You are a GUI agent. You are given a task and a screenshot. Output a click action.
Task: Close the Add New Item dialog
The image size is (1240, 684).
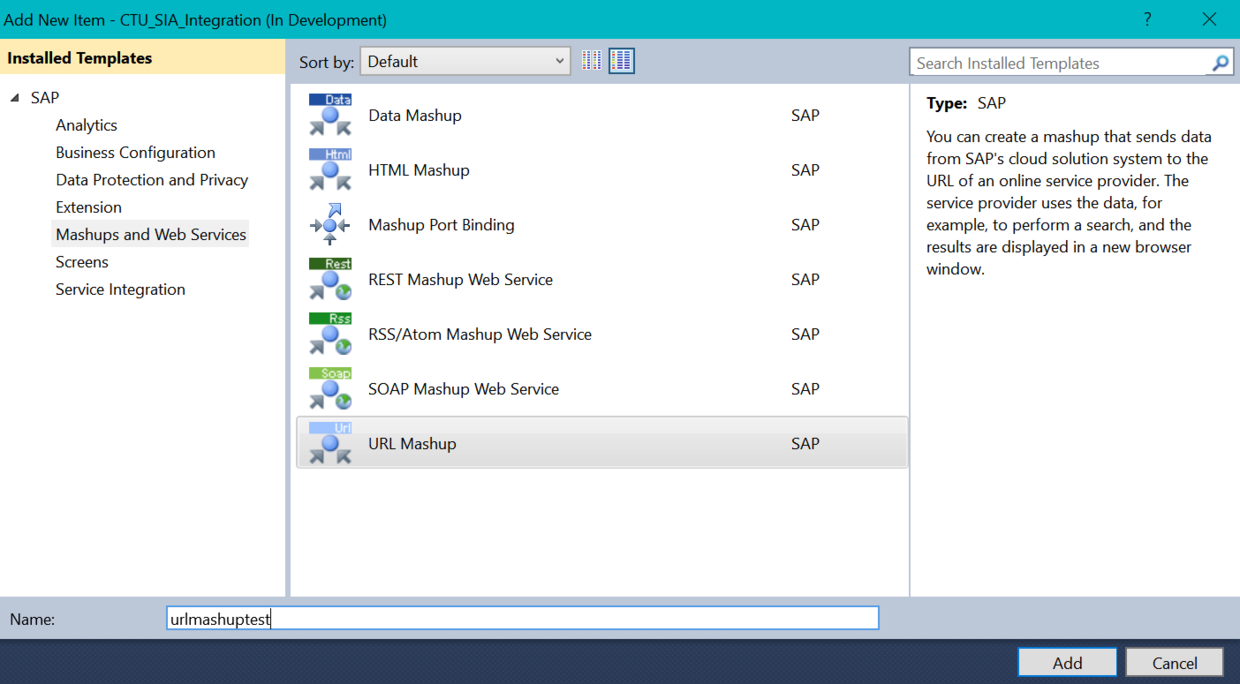click(x=1209, y=19)
